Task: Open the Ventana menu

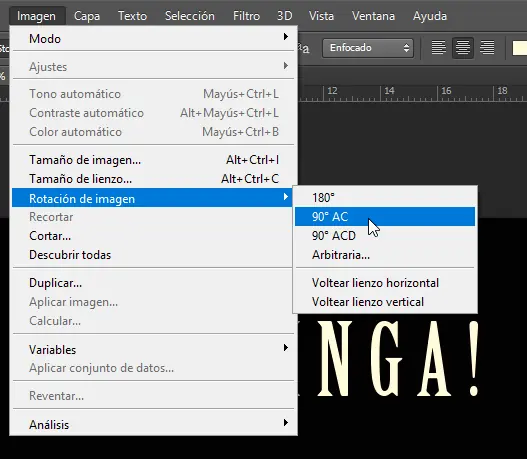Action: pyautogui.click(x=373, y=16)
